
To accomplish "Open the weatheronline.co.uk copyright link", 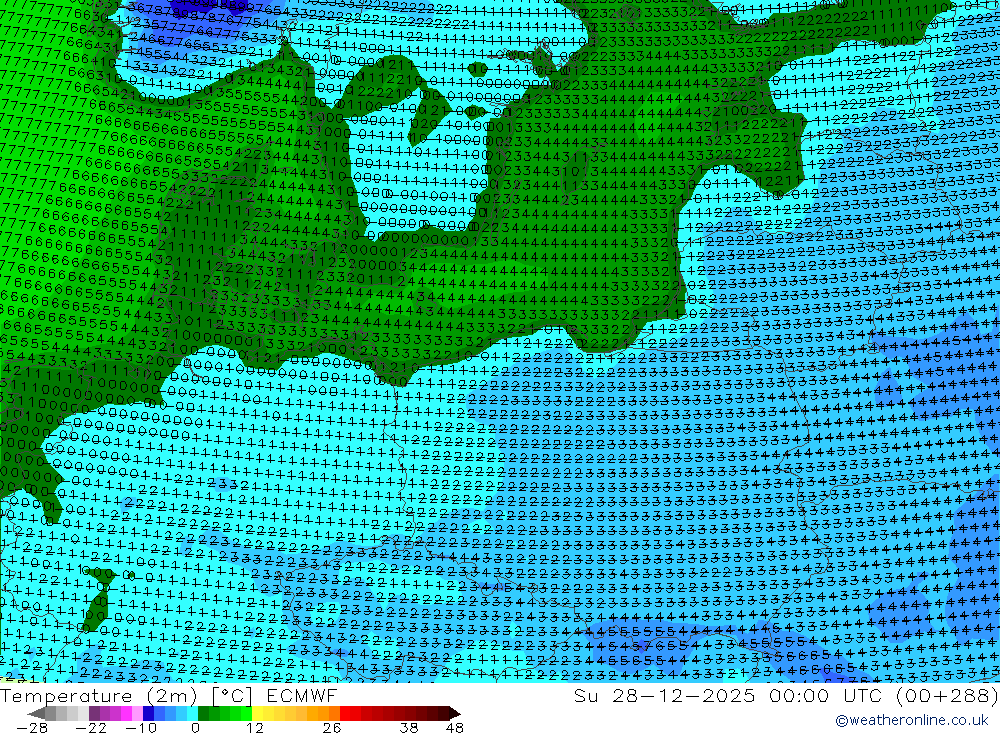I will pos(912,720).
